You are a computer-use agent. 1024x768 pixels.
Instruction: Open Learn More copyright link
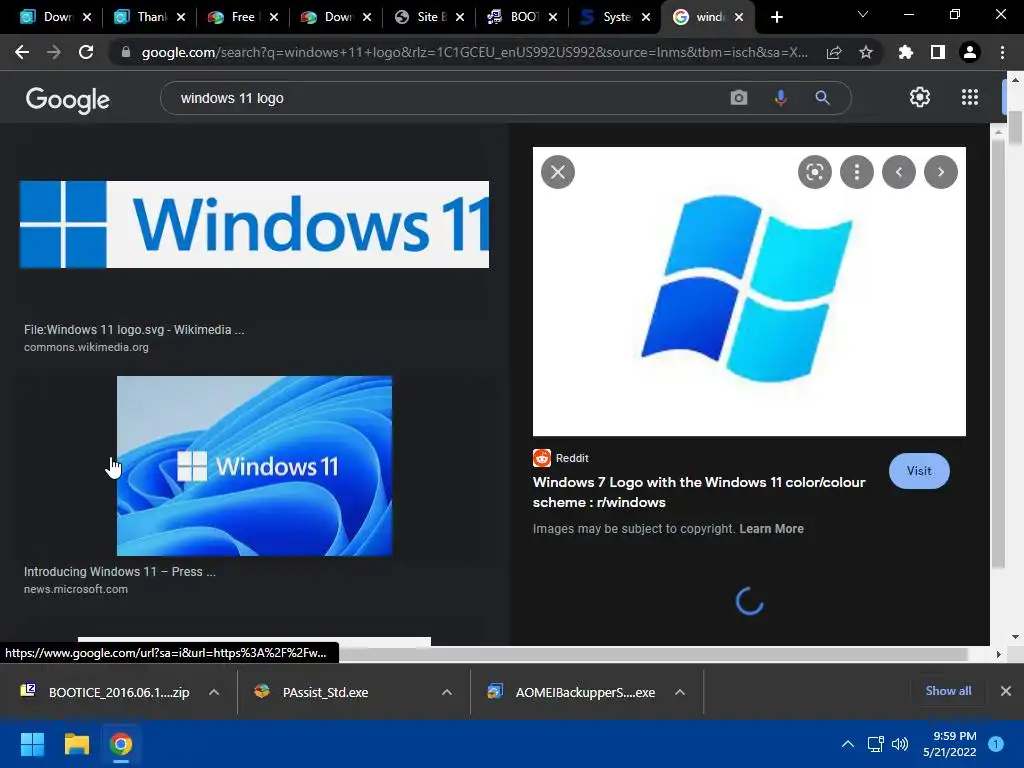coord(771,528)
